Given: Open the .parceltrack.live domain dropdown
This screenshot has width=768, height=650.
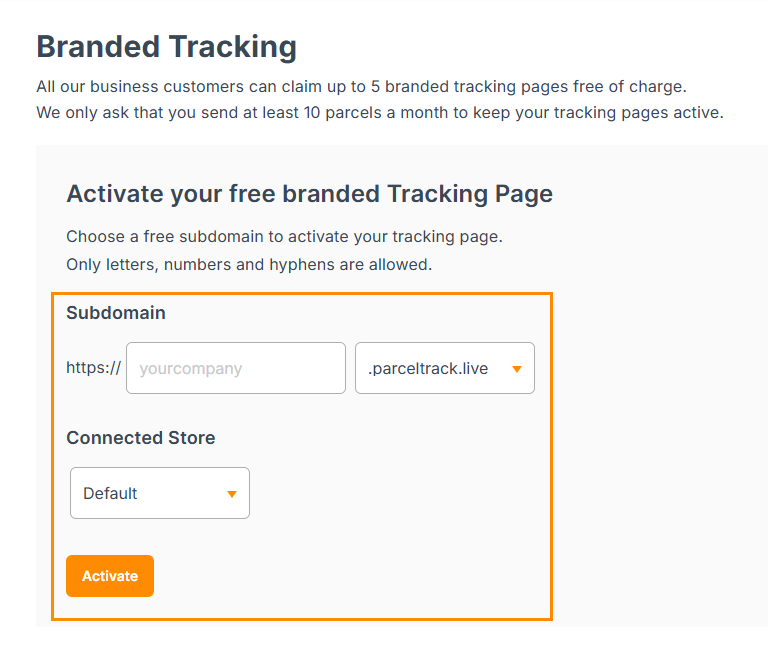Looking at the screenshot, I should pyautogui.click(x=444, y=368).
